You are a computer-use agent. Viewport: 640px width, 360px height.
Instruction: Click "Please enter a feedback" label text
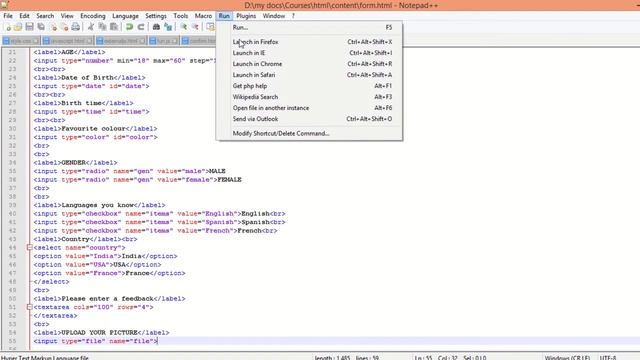coord(107,298)
